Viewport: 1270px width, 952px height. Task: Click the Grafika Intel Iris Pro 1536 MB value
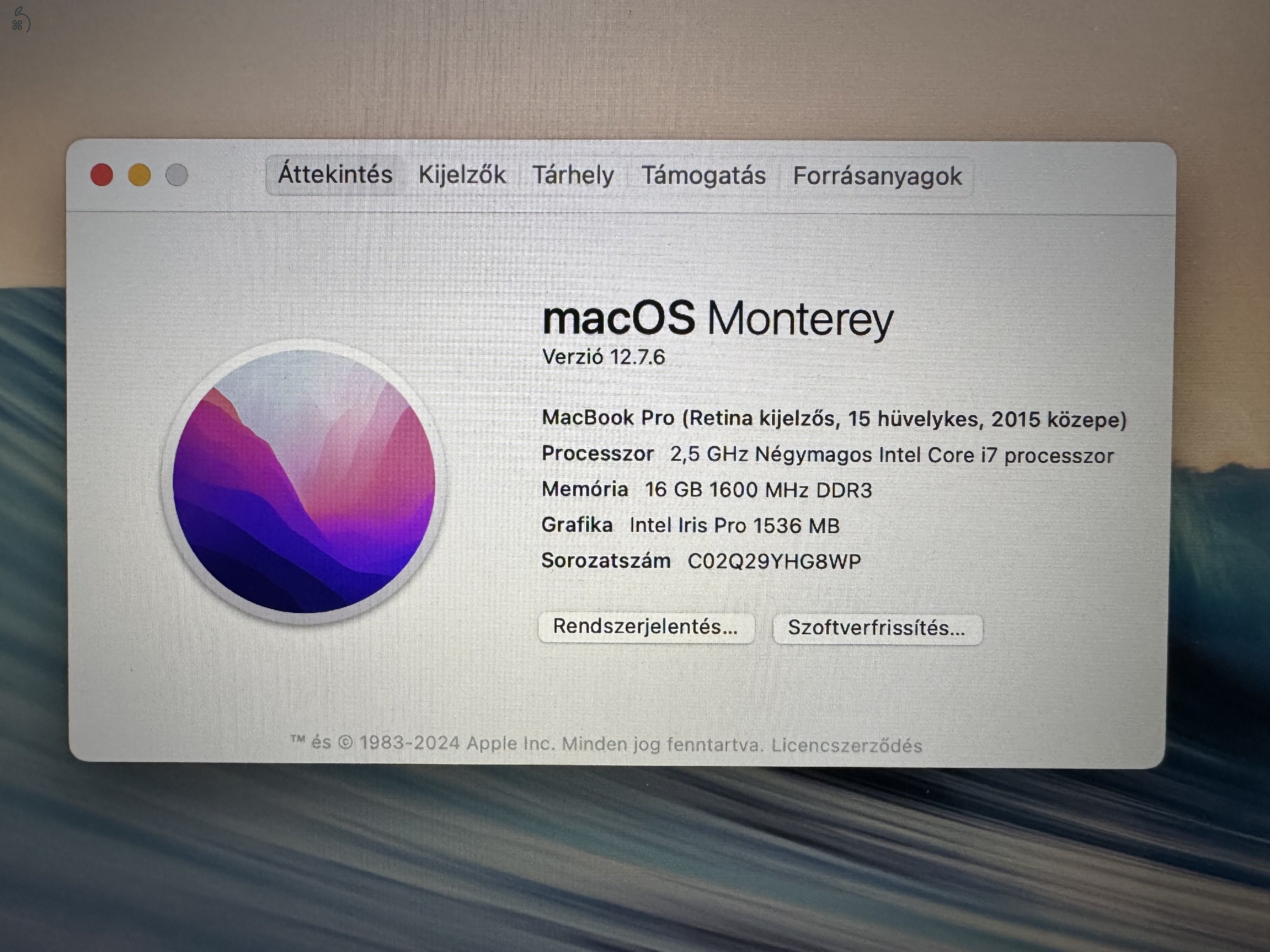tap(734, 526)
